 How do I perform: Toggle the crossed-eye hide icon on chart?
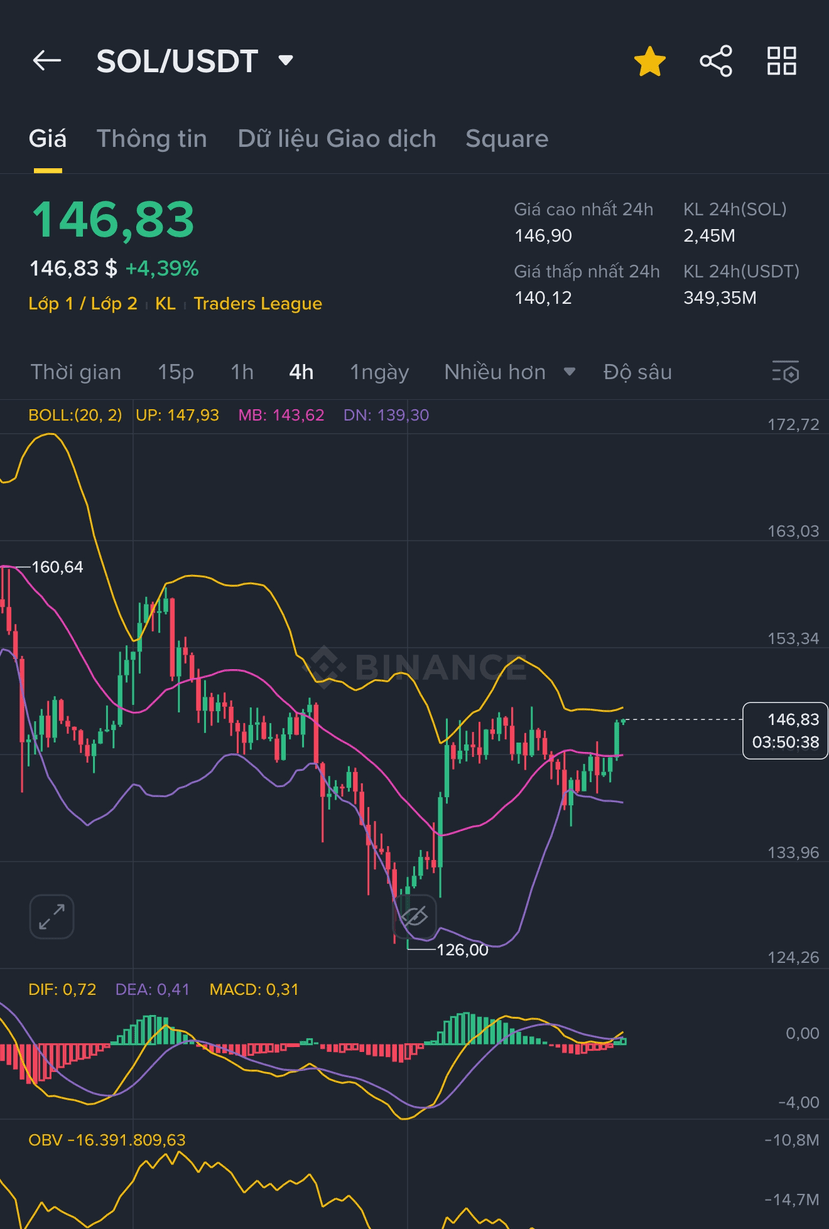[x=414, y=916]
